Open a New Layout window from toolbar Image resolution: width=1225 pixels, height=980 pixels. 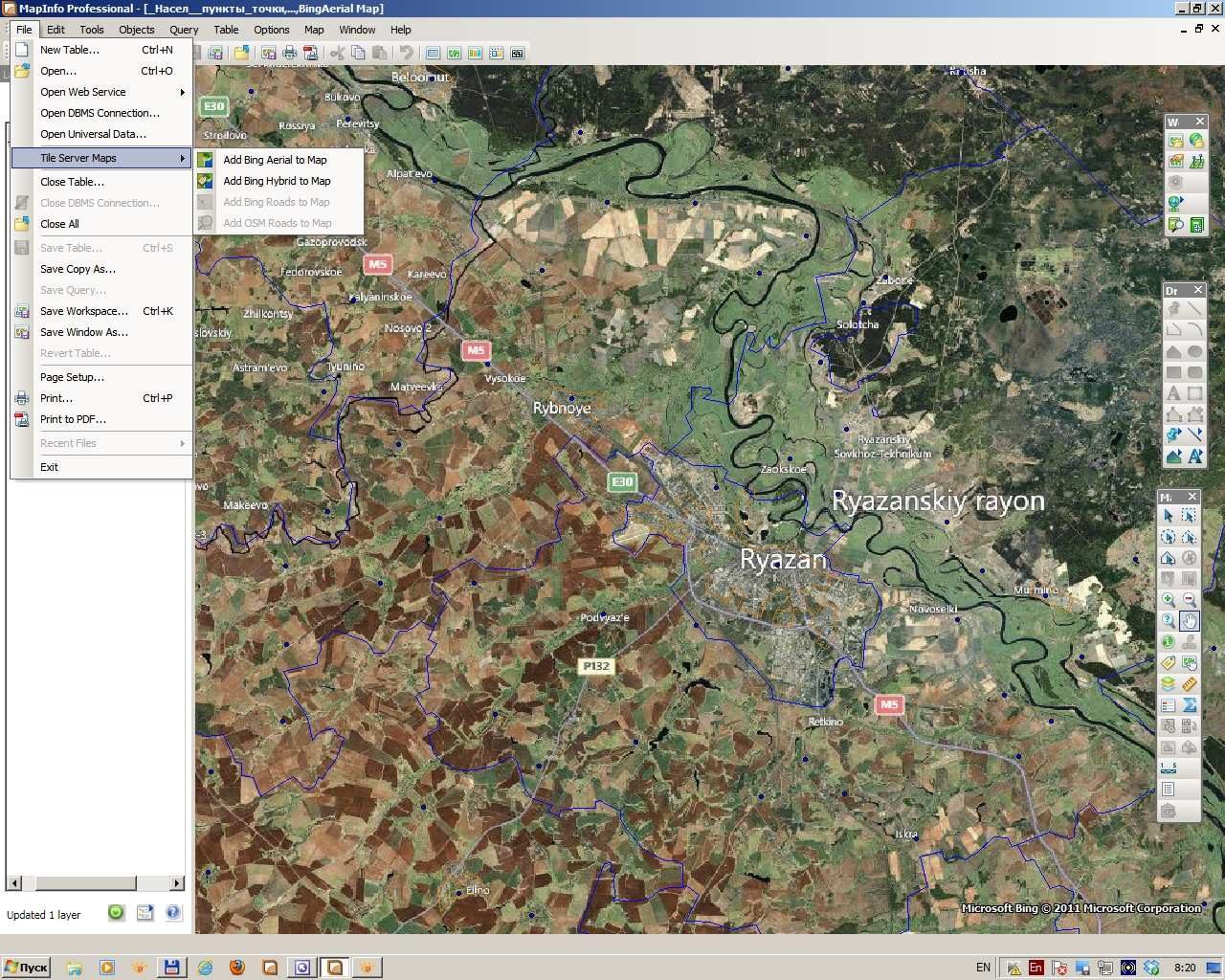click(496, 53)
